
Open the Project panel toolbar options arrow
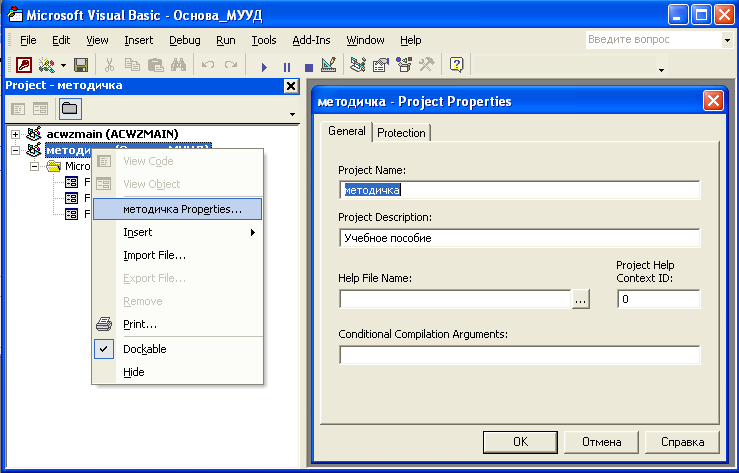(292, 114)
